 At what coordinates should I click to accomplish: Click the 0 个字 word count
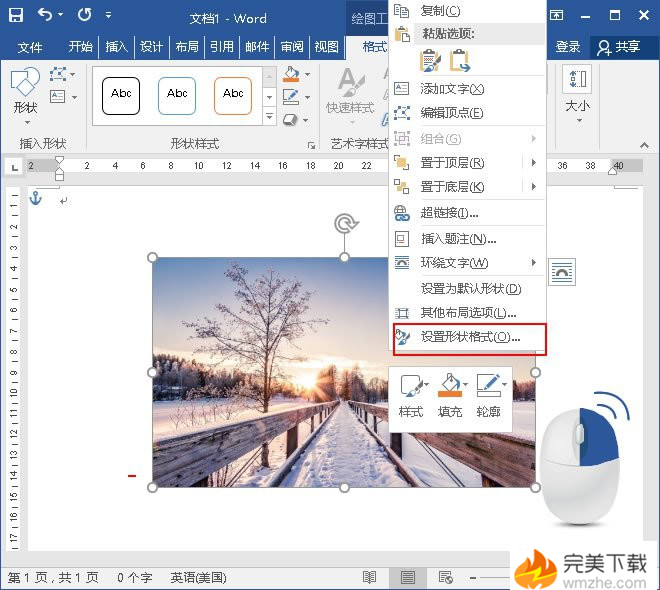(x=134, y=578)
